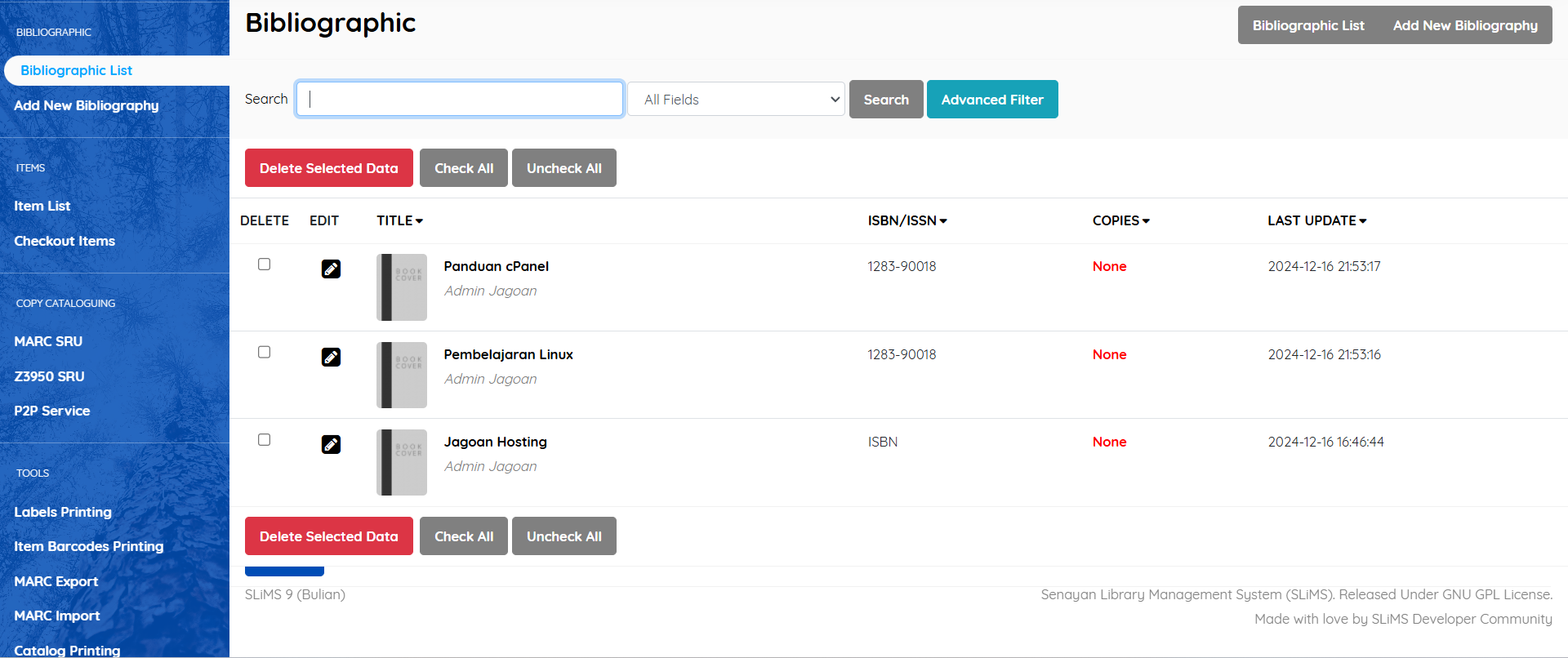Sort the list by TITLE column

(x=399, y=220)
